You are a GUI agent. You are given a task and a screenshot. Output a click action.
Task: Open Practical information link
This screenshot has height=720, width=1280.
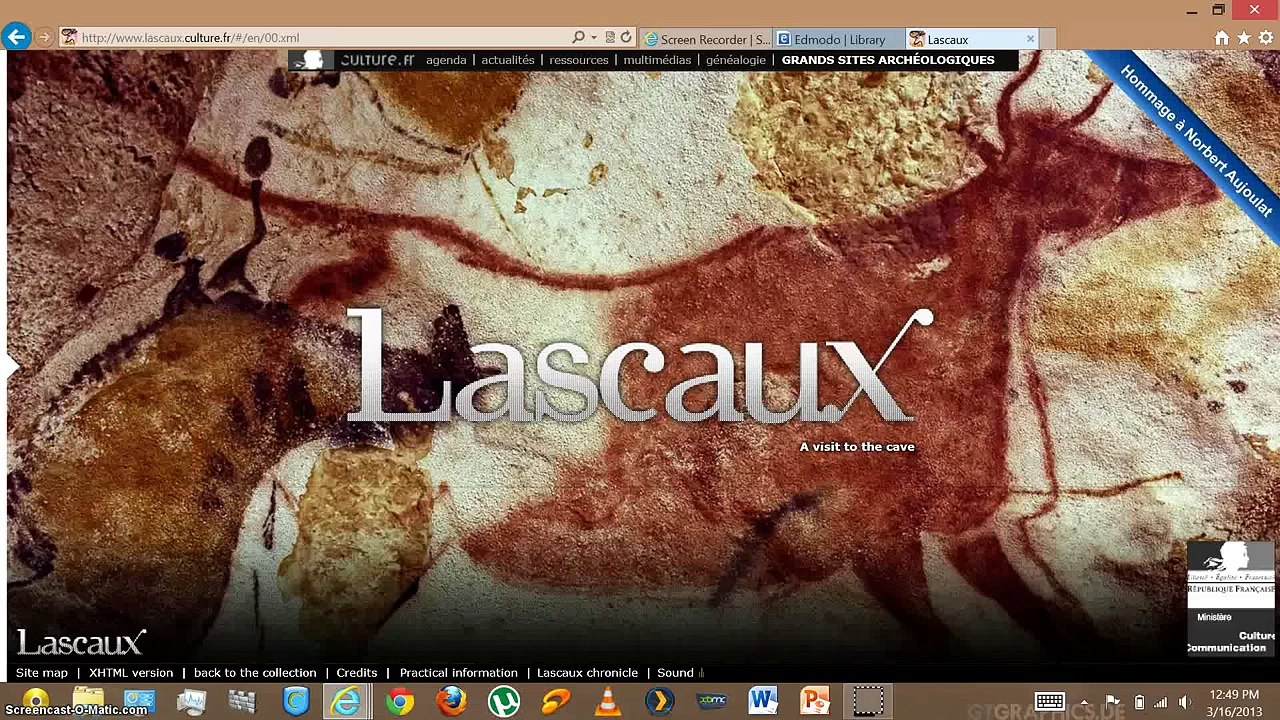459,673
